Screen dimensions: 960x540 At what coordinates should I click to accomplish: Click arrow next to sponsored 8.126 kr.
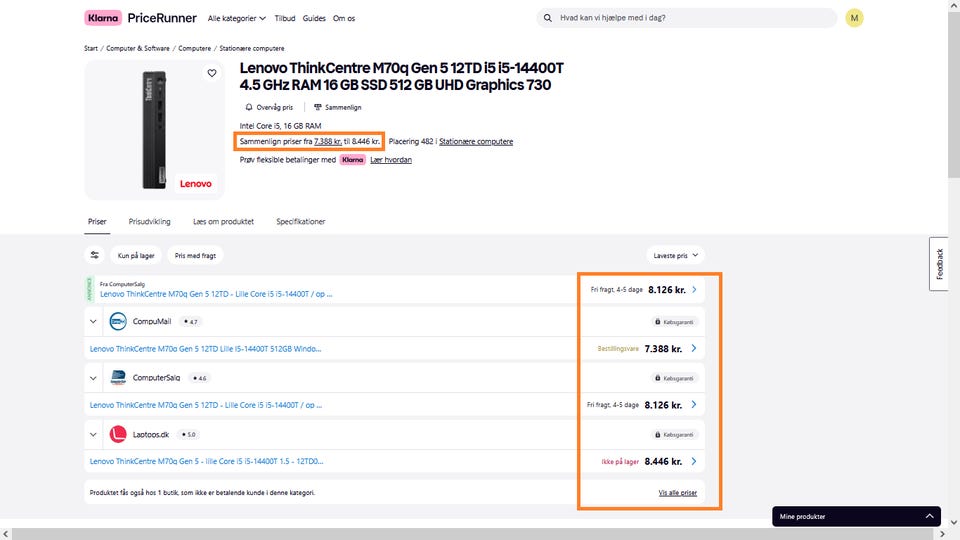coord(694,290)
